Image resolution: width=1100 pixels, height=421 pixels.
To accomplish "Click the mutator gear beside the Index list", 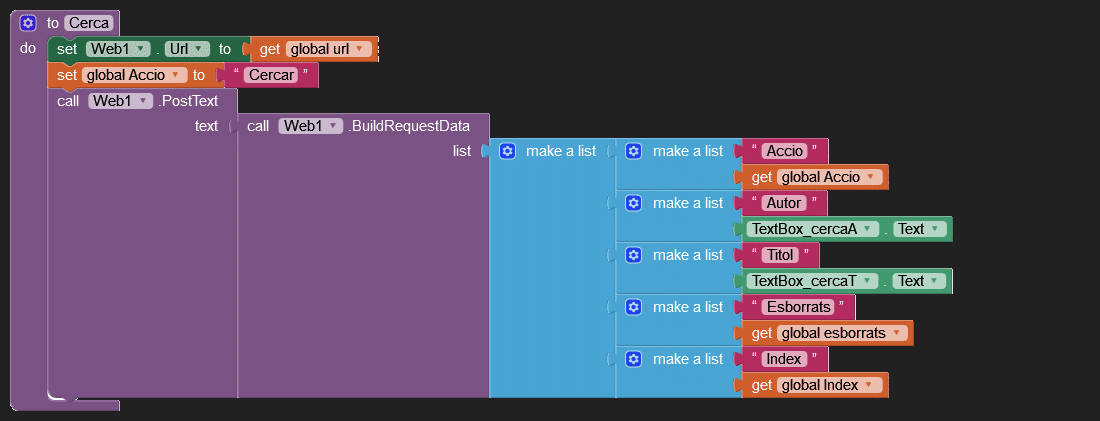I will pyautogui.click(x=633, y=359).
